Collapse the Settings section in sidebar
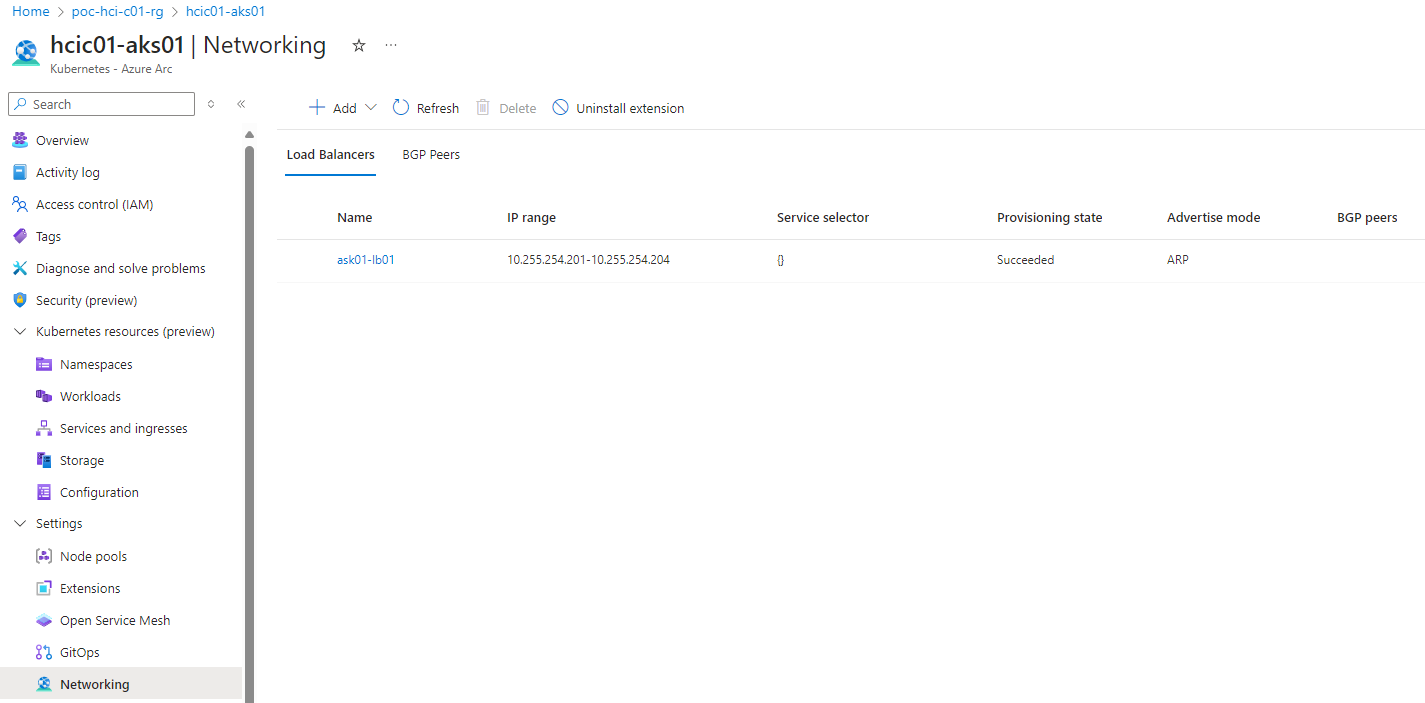 (x=20, y=523)
